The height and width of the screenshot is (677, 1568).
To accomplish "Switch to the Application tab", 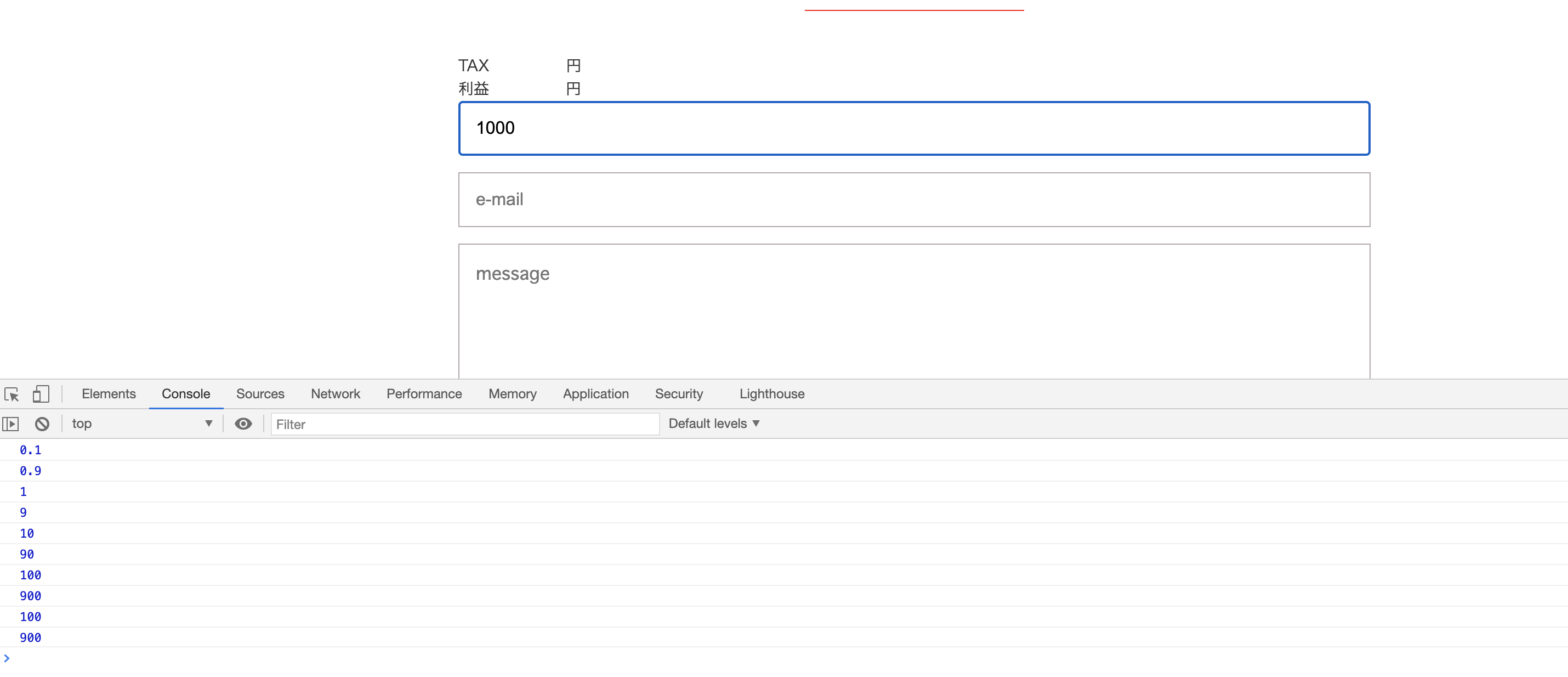I will pyautogui.click(x=595, y=394).
